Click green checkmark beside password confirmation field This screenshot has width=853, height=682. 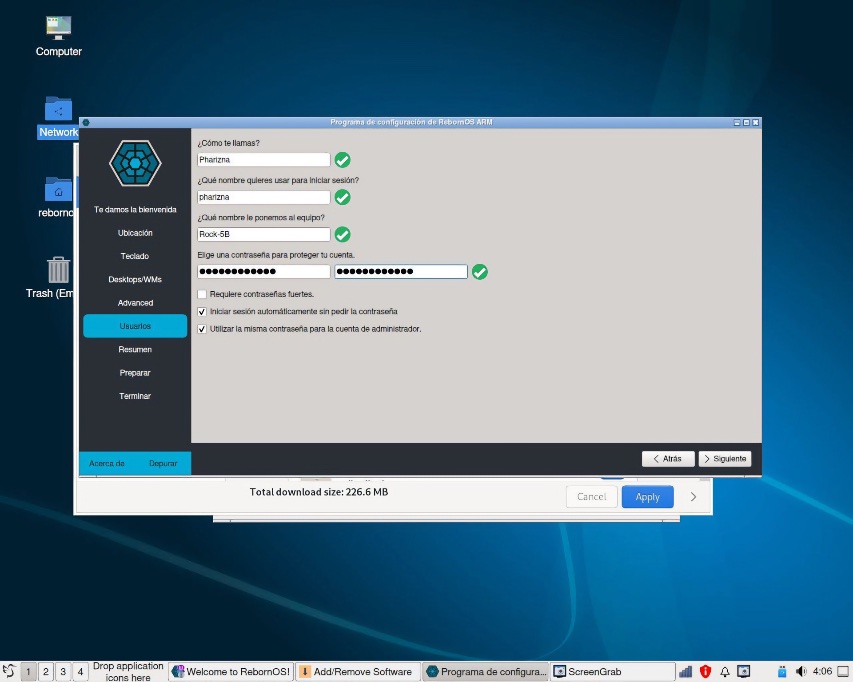[479, 271]
